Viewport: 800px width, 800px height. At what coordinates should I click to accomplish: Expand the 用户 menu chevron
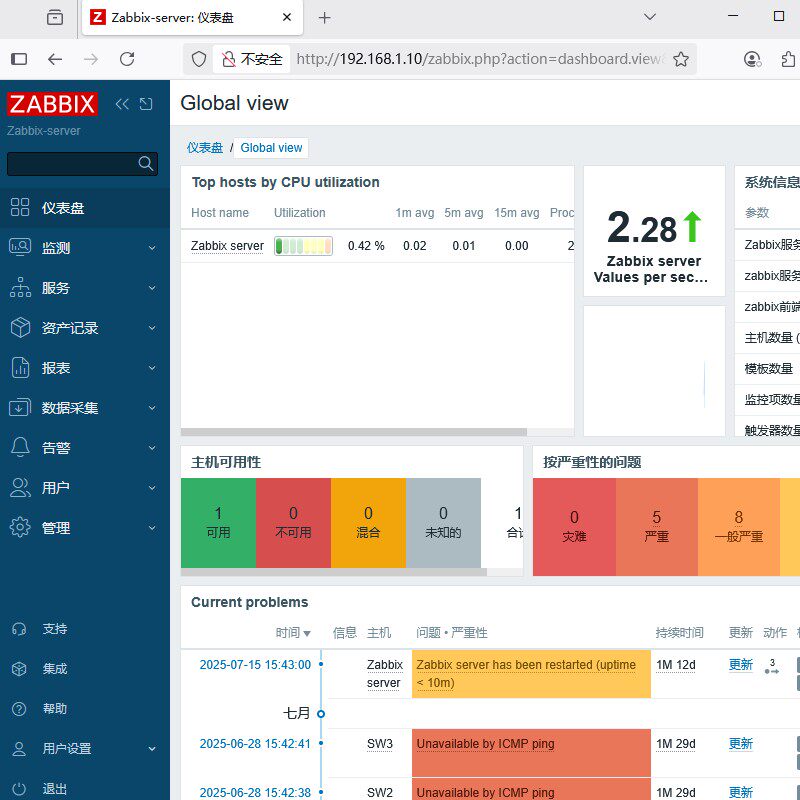coord(152,488)
